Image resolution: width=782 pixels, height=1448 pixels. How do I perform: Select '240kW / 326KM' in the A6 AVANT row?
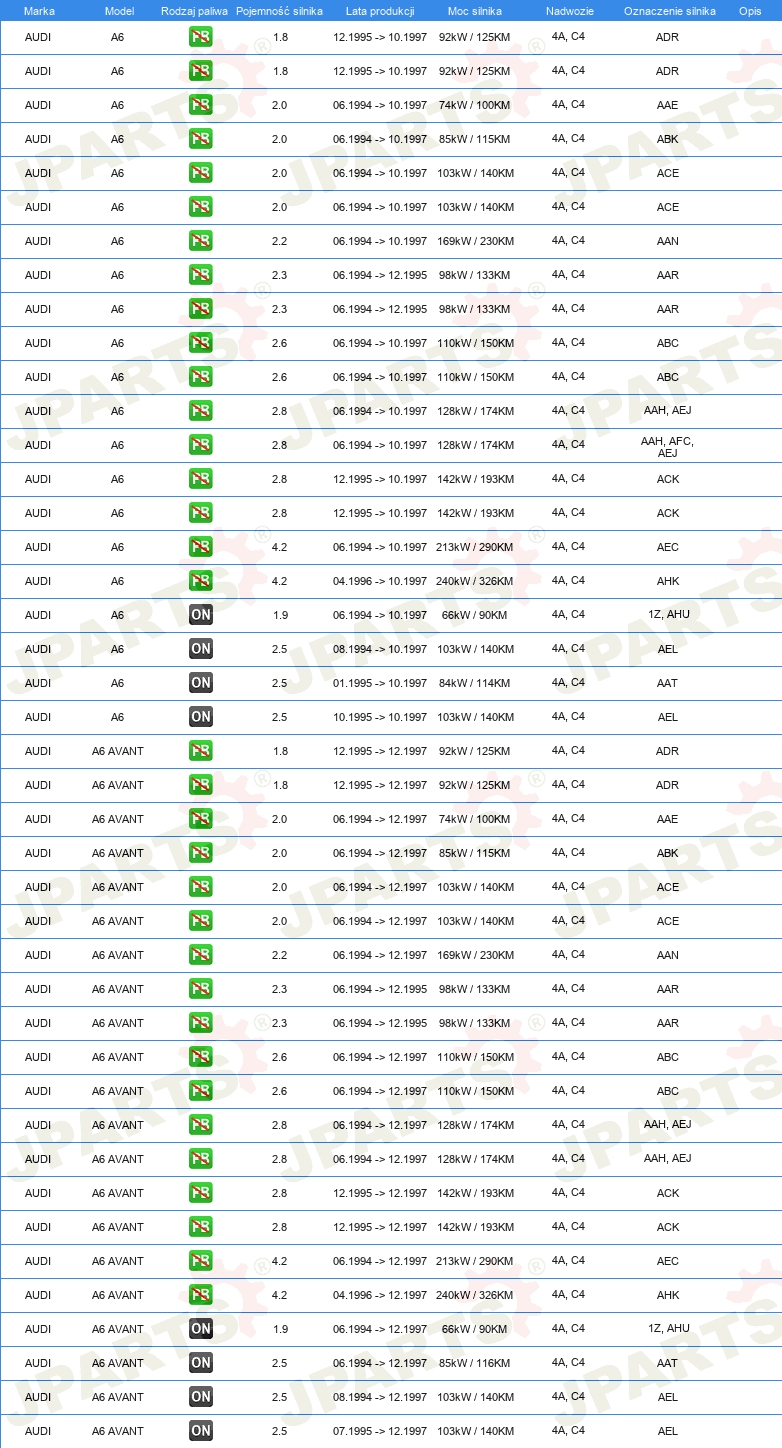click(475, 1295)
